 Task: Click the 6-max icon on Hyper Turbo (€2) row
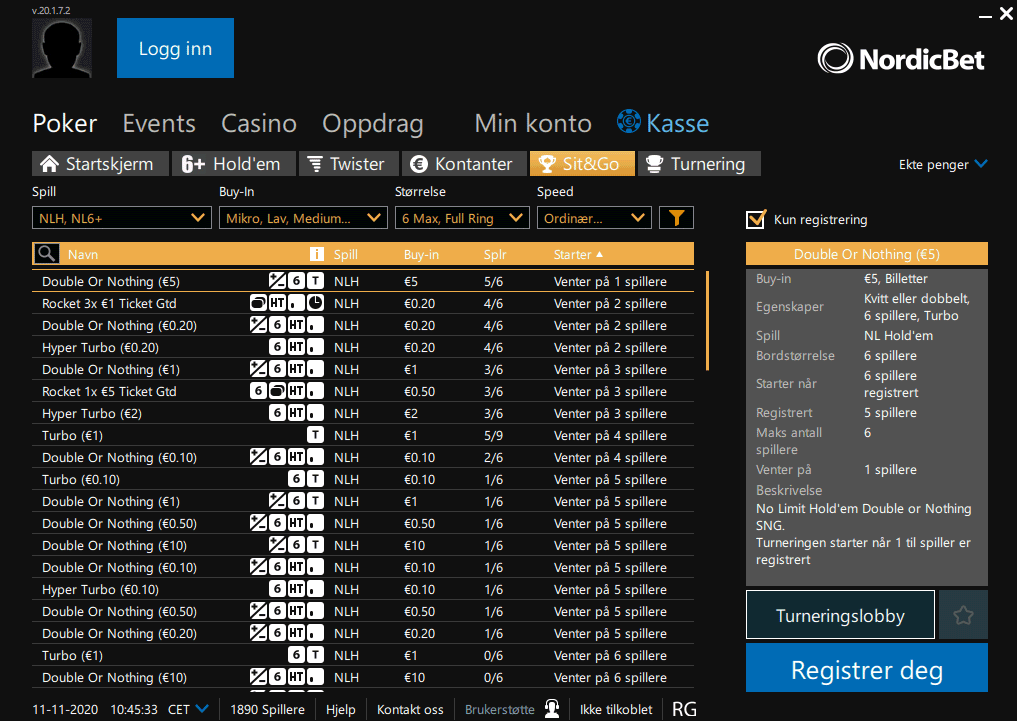[x=277, y=413]
